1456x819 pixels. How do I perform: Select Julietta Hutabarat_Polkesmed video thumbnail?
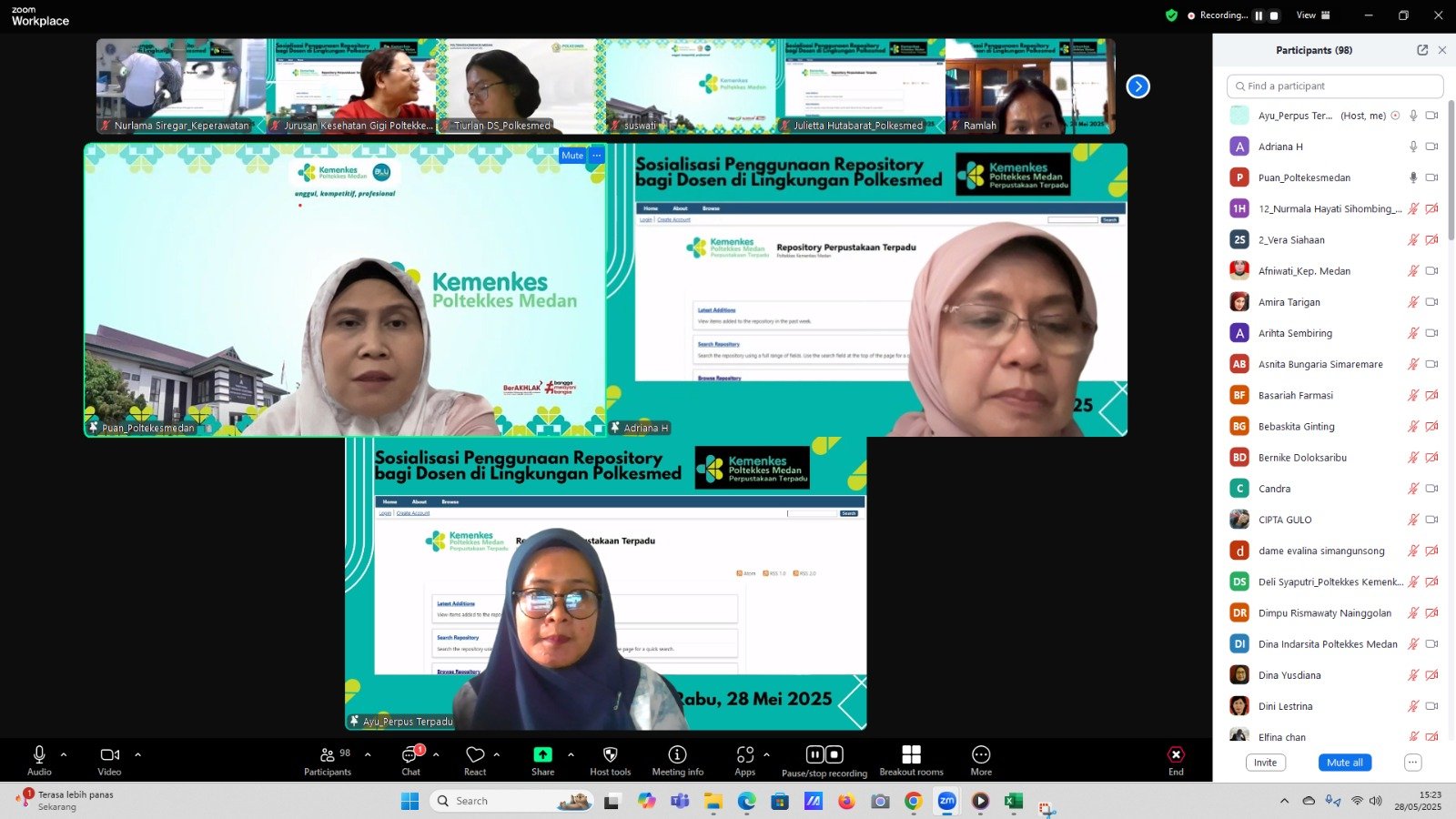point(861,86)
